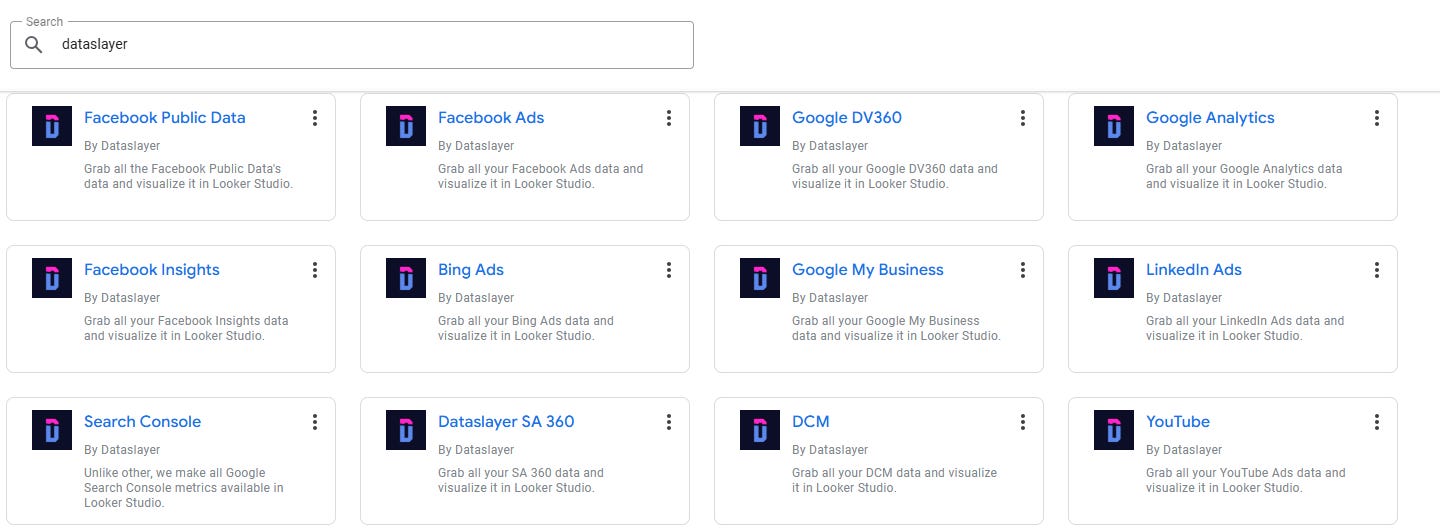Click the Dataslayer logo on DCM card
The width and height of the screenshot is (1440, 531).
click(x=760, y=430)
